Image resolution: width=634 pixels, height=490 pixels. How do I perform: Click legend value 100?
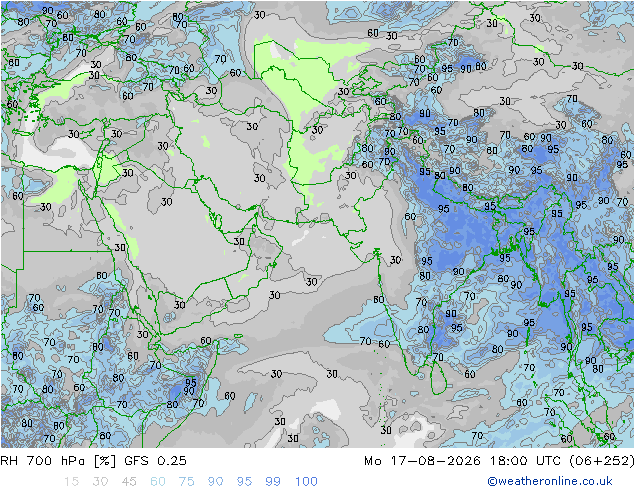[306, 481]
